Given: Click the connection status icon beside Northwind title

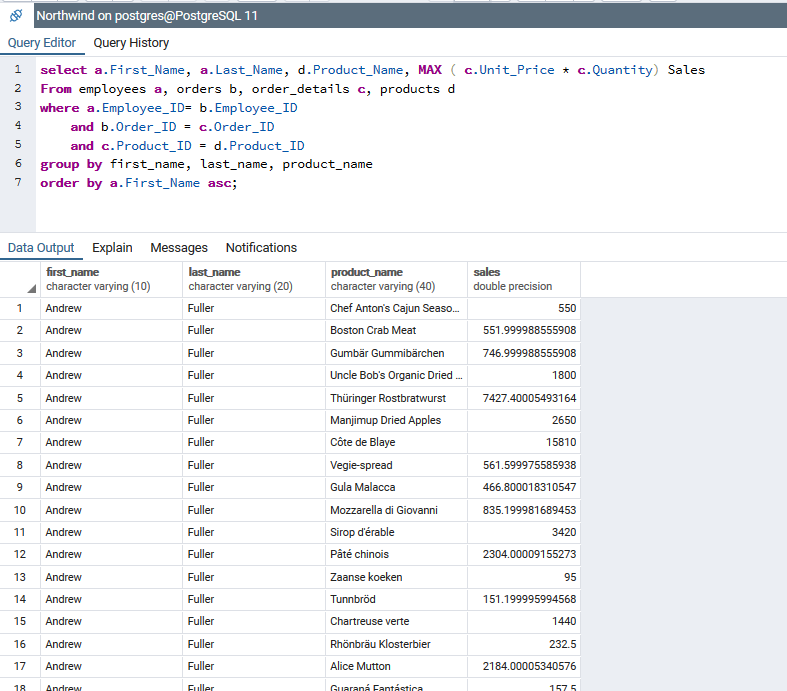Looking at the screenshot, I should (16, 16).
